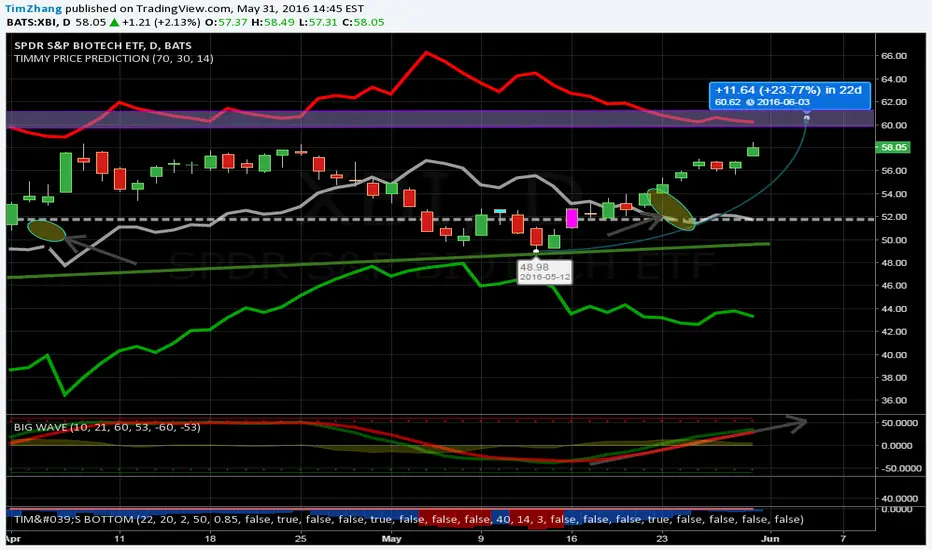
Task: Click the 50.0000 BIG WAVE scale label
Action: (x=900, y=423)
